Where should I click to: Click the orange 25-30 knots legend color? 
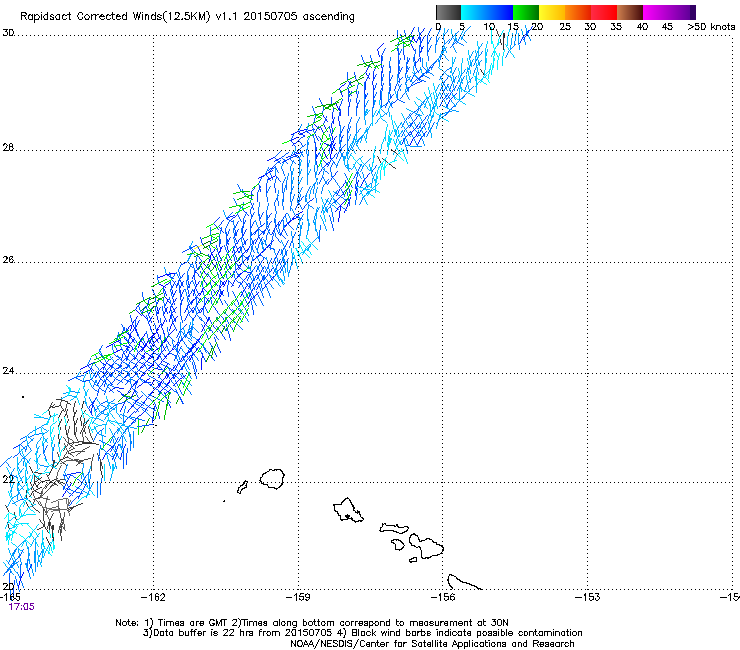click(x=578, y=12)
